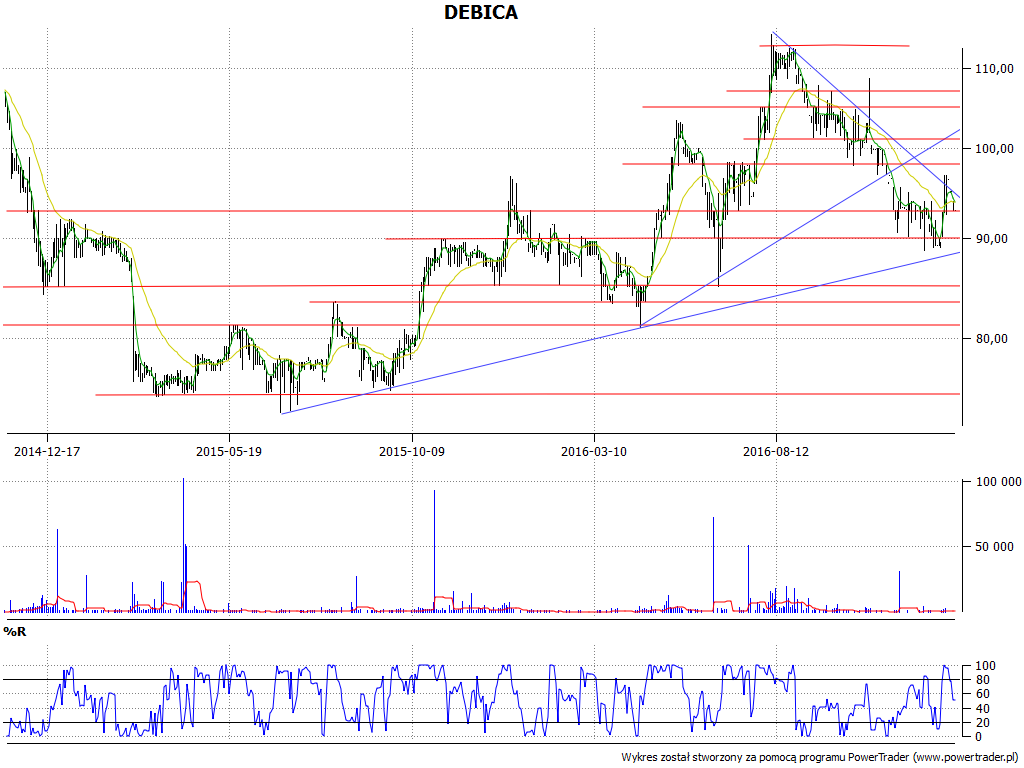The width and height of the screenshot is (1024, 768).
Task: Click the %R axis value 80
Action: tap(982, 680)
